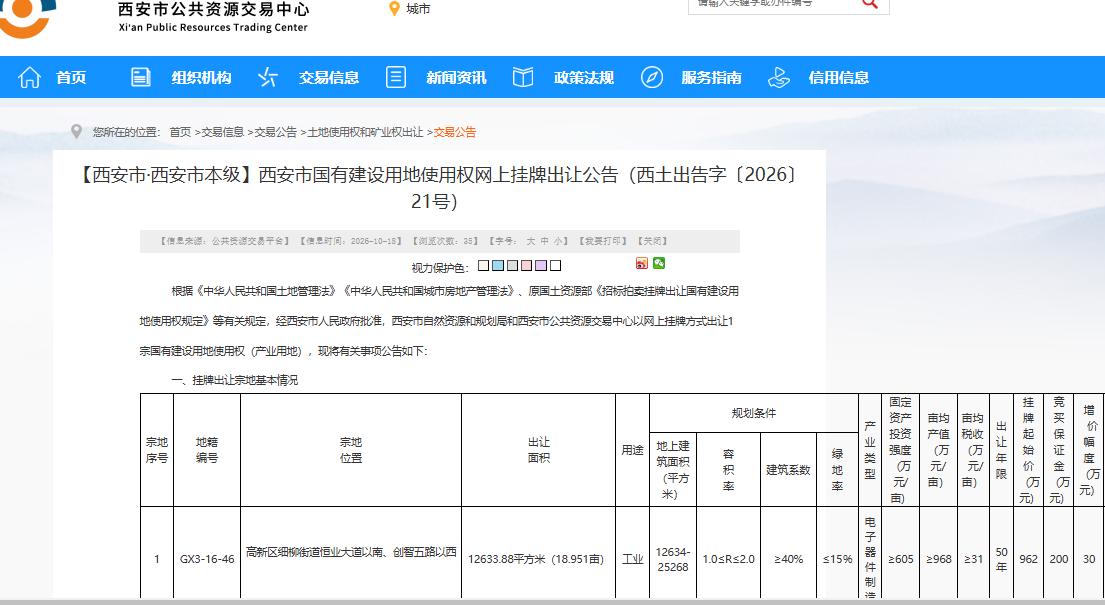Open 土地使用权和矿业权出让 breadcrumb link
1105x605 pixels.
365,132
